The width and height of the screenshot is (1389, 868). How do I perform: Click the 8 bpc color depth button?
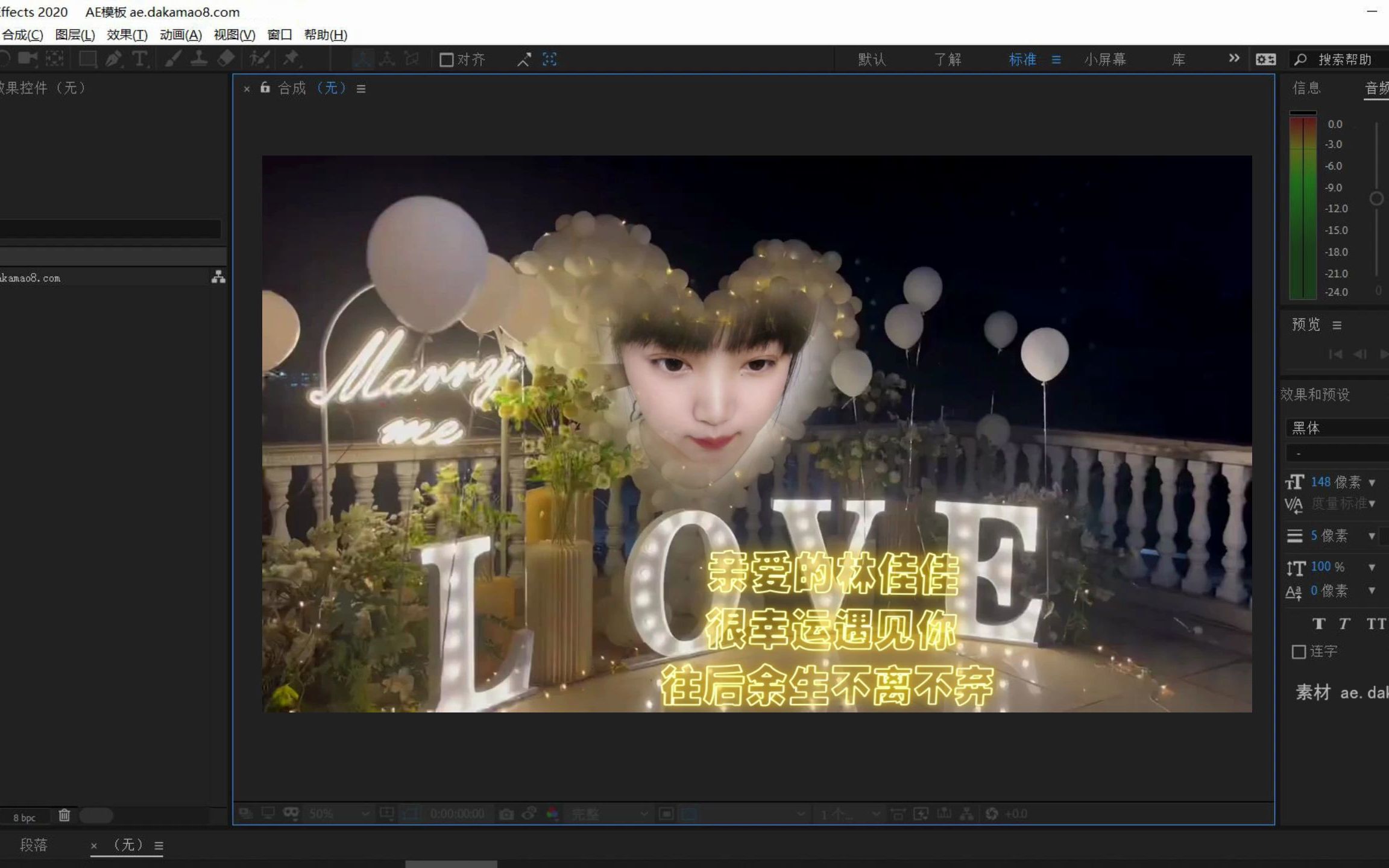[x=25, y=817]
